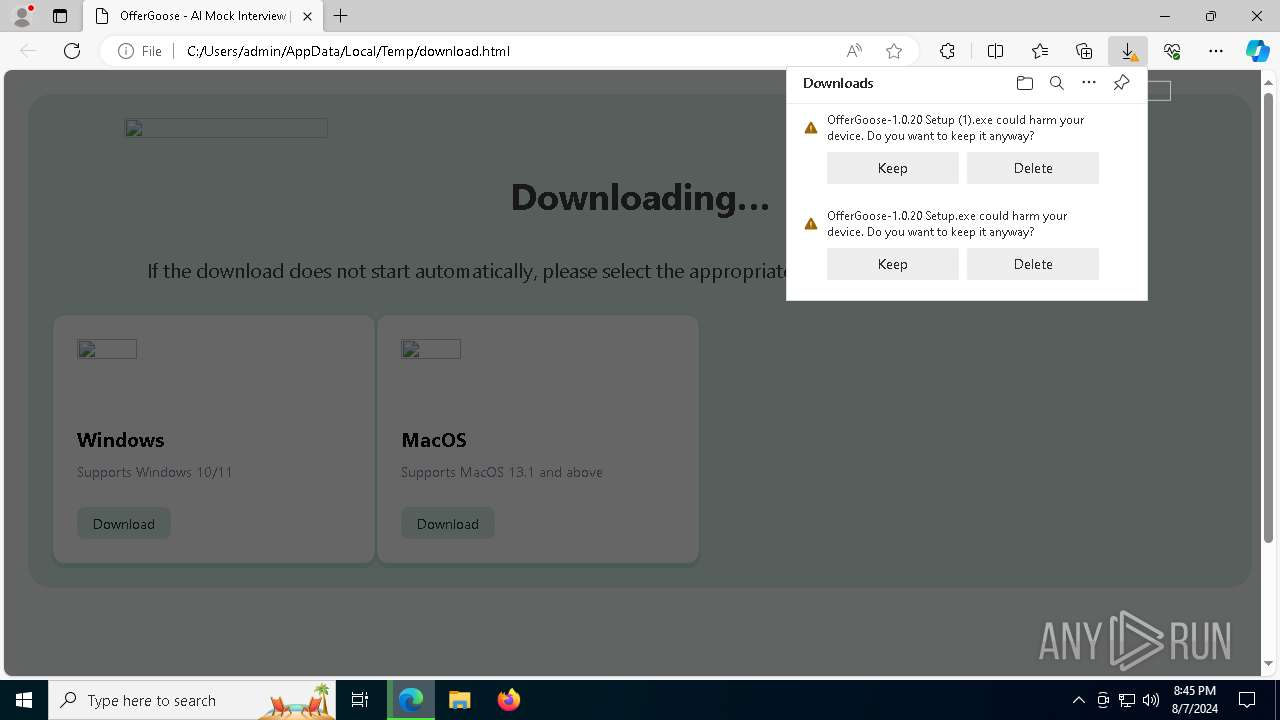Viewport: 1280px width, 720px height.
Task: Open the notification center icon
Action: click(x=1247, y=700)
